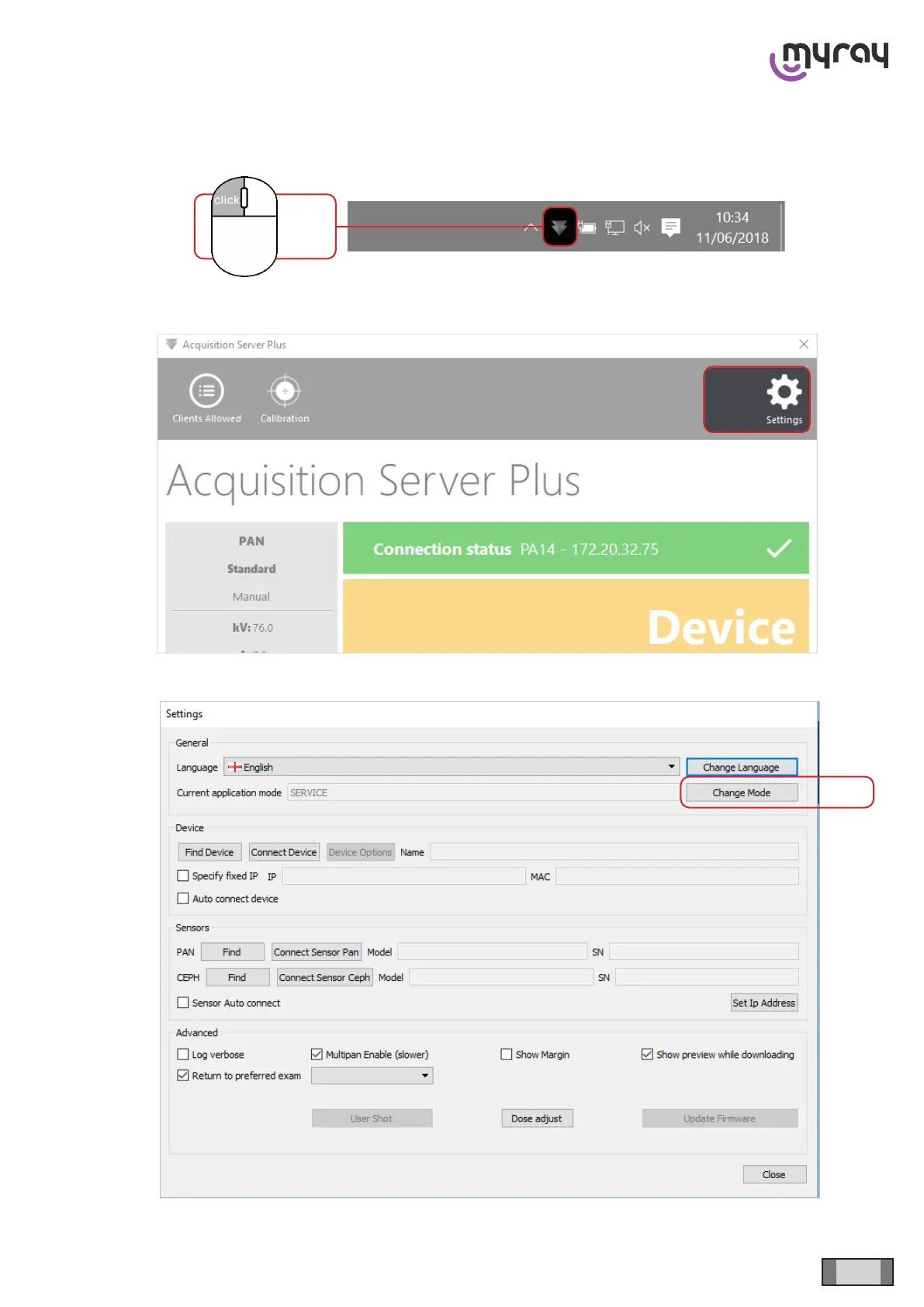The width and height of the screenshot is (924, 1307).
Task: Uncheck Multipan Enable (slower) checkbox
Action: (317, 1054)
